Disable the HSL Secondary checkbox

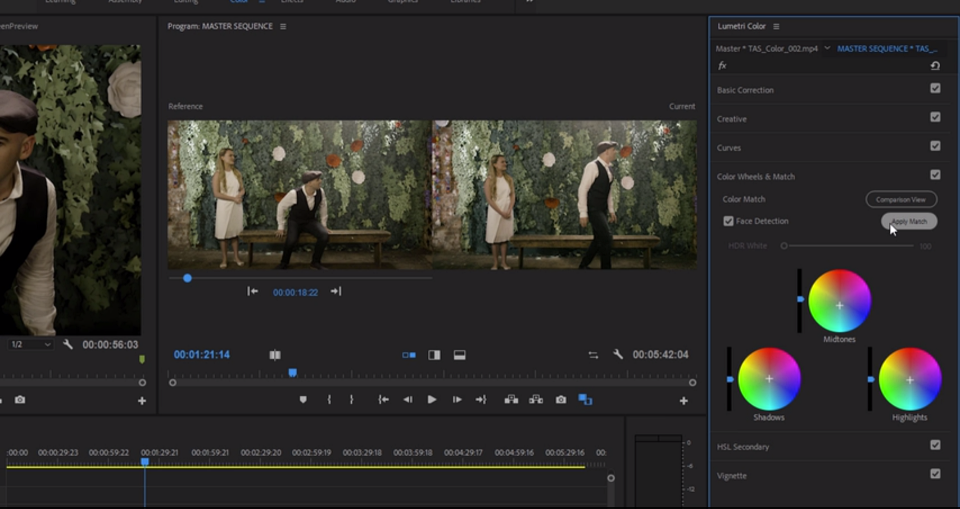[x=935, y=445]
